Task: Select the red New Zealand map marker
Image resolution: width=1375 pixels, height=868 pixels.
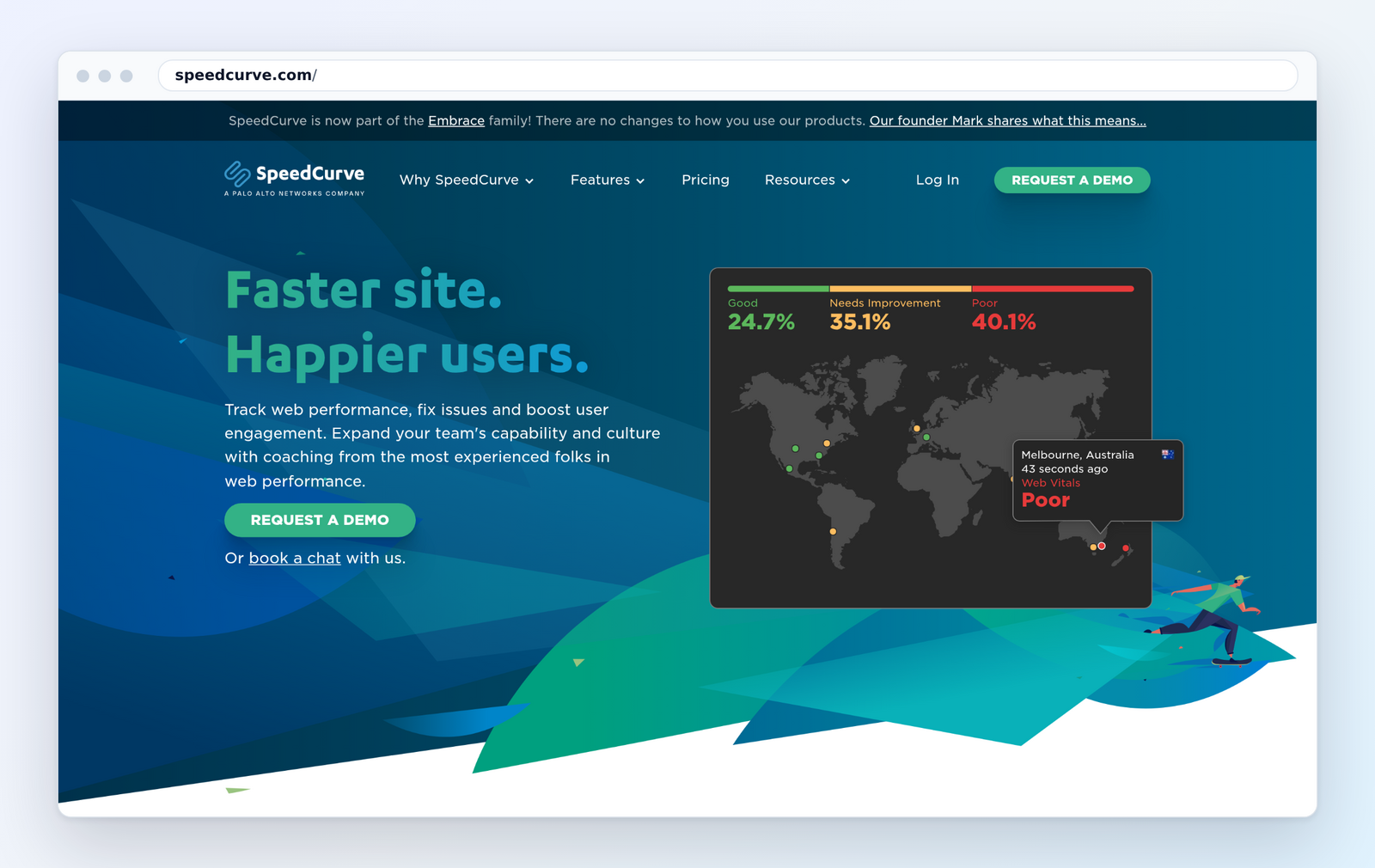Action: (1126, 548)
